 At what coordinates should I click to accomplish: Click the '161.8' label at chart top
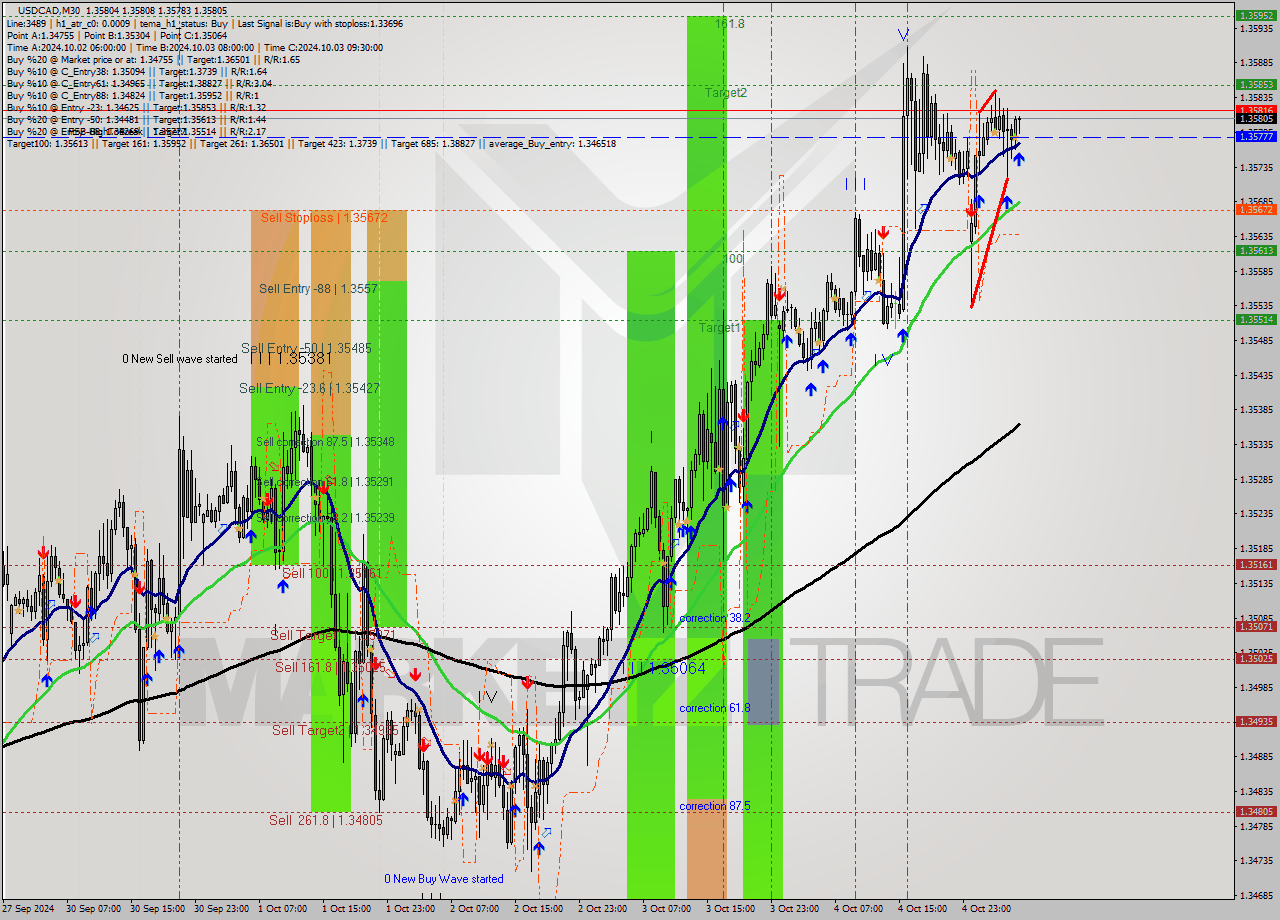pyautogui.click(x=730, y=23)
